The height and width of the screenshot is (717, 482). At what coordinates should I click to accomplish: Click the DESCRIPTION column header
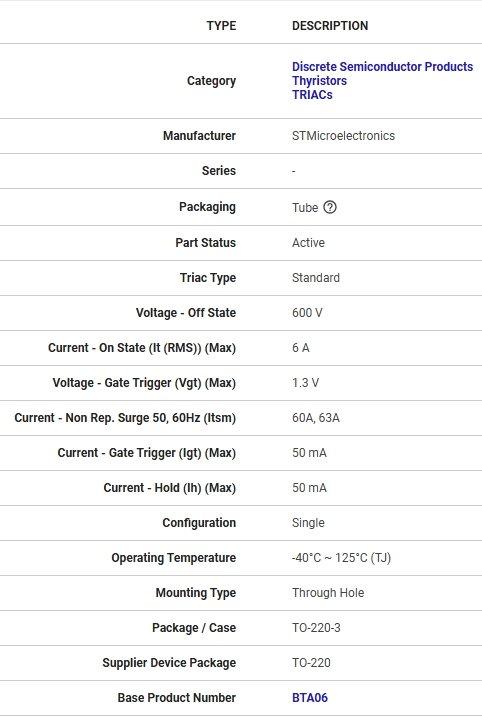330,26
